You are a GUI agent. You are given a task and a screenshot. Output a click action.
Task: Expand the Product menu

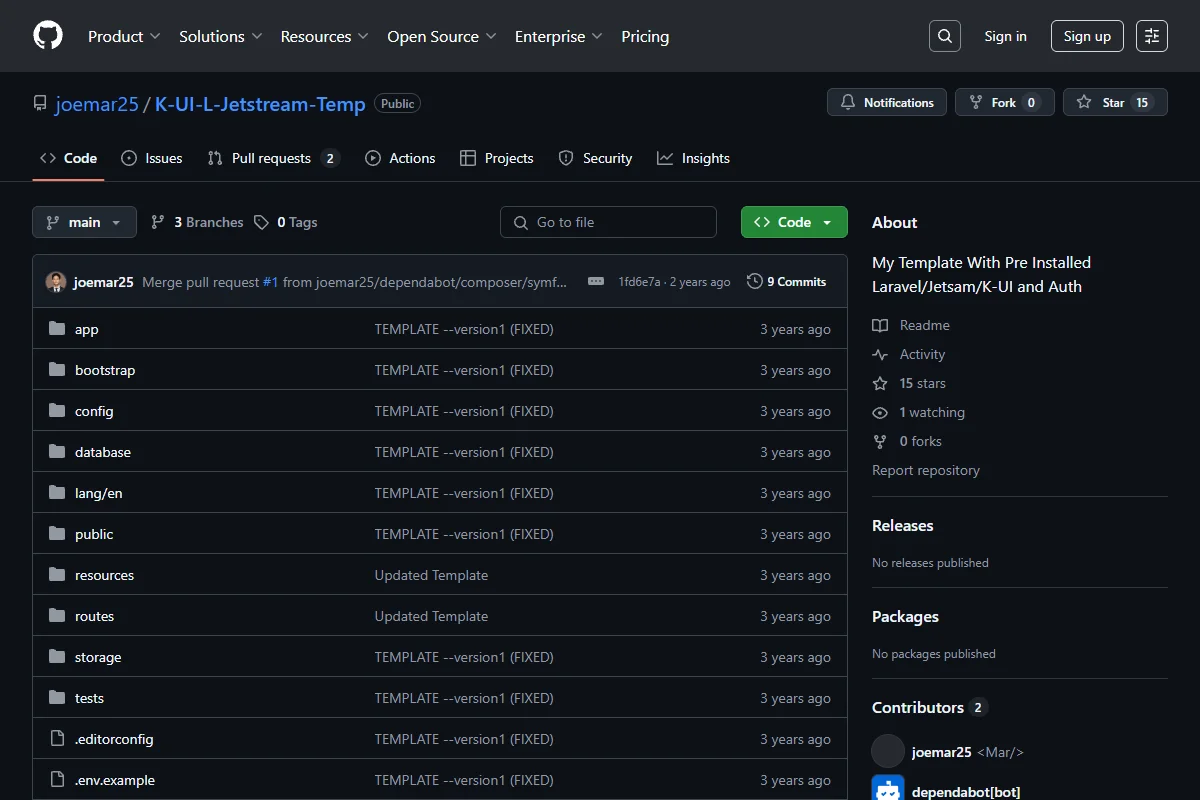[124, 36]
